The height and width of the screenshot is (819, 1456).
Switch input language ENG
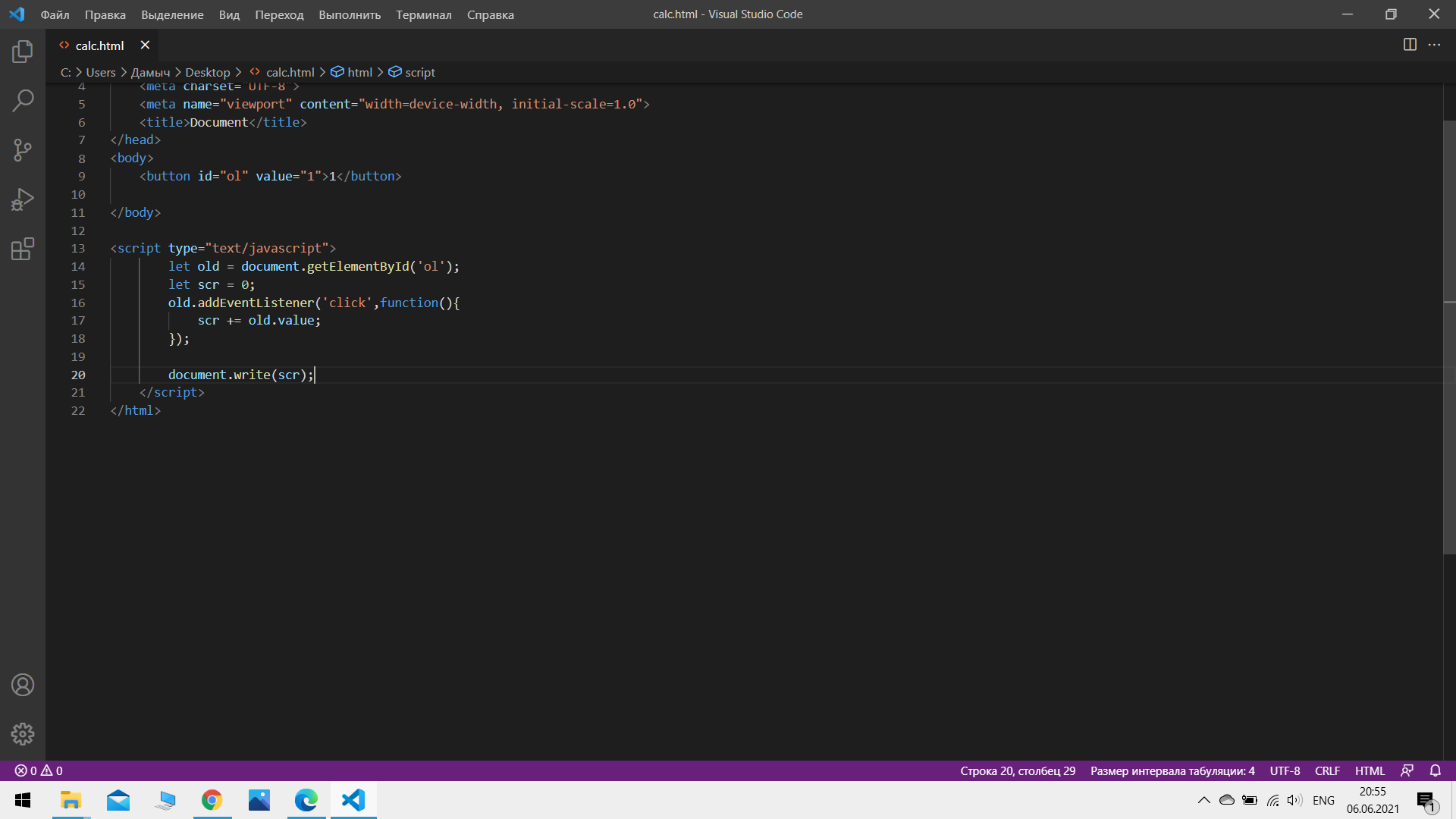point(1323,800)
